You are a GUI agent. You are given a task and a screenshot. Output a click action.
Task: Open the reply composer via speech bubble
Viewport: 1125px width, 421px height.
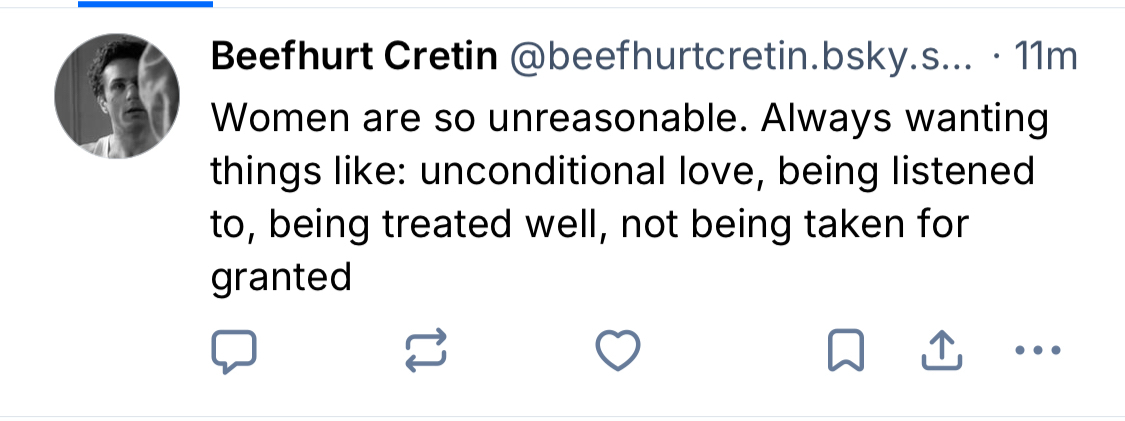[235, 350]
